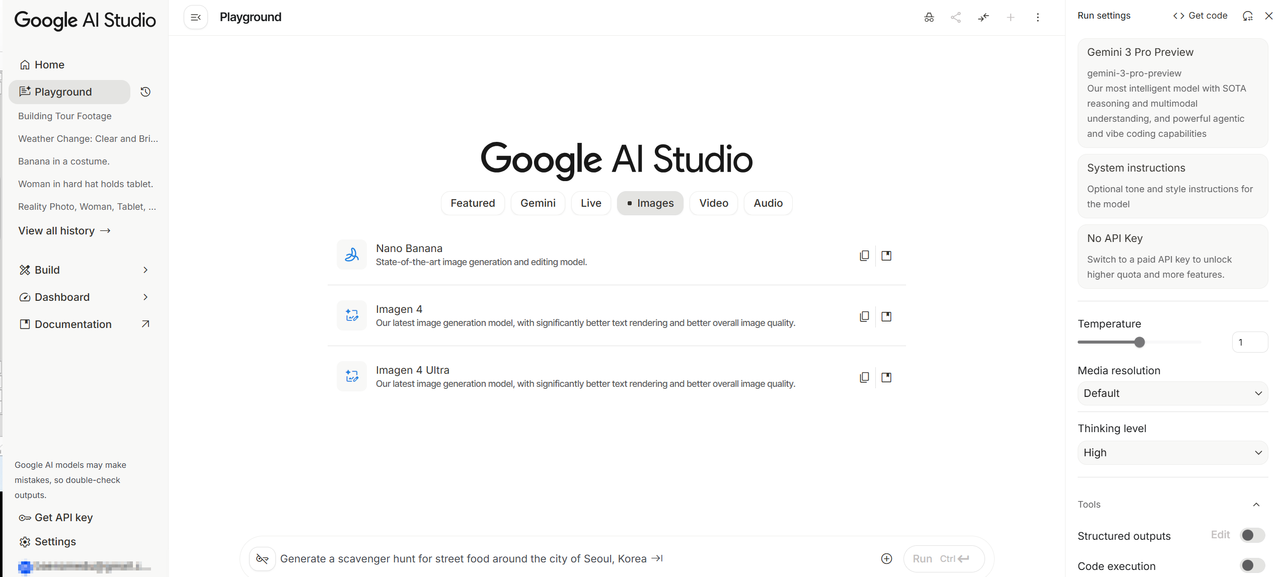Select the Gemini model category tab
This screenshot has height=577, width=1280.
pyautogui.click(x=537, y=203)
